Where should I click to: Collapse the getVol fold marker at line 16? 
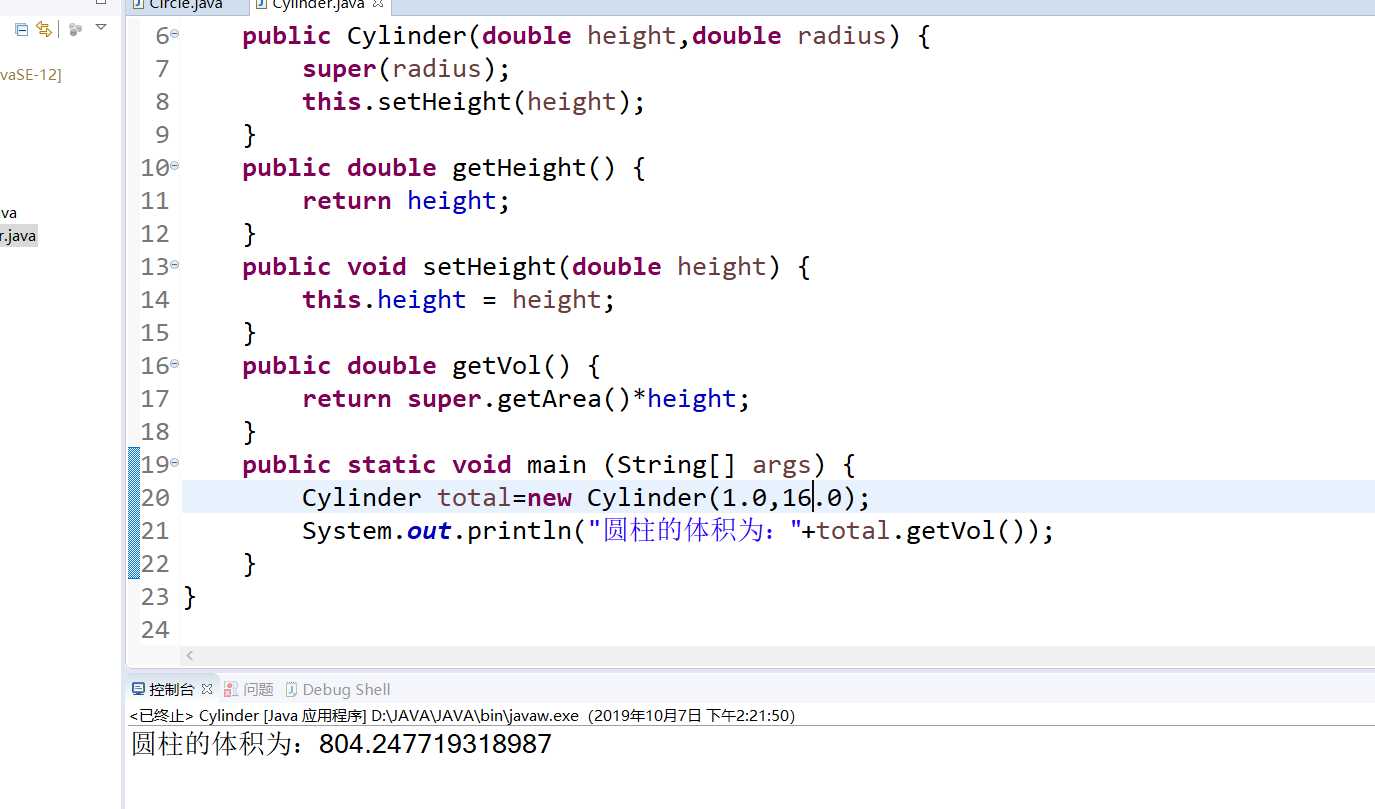[x=174, y=364]
